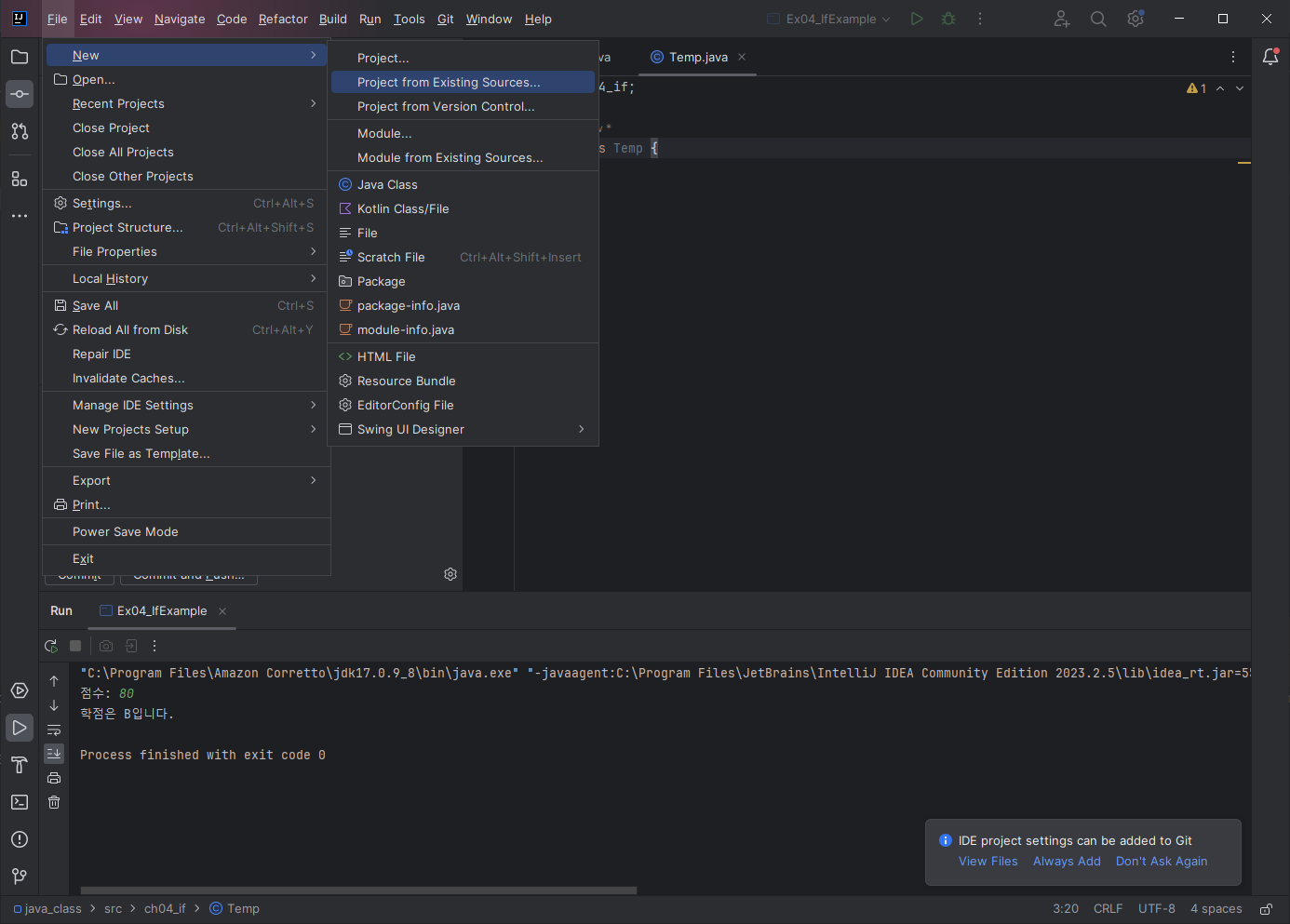
Task: Open the Refactor menu
Action: tap(283, 19)
